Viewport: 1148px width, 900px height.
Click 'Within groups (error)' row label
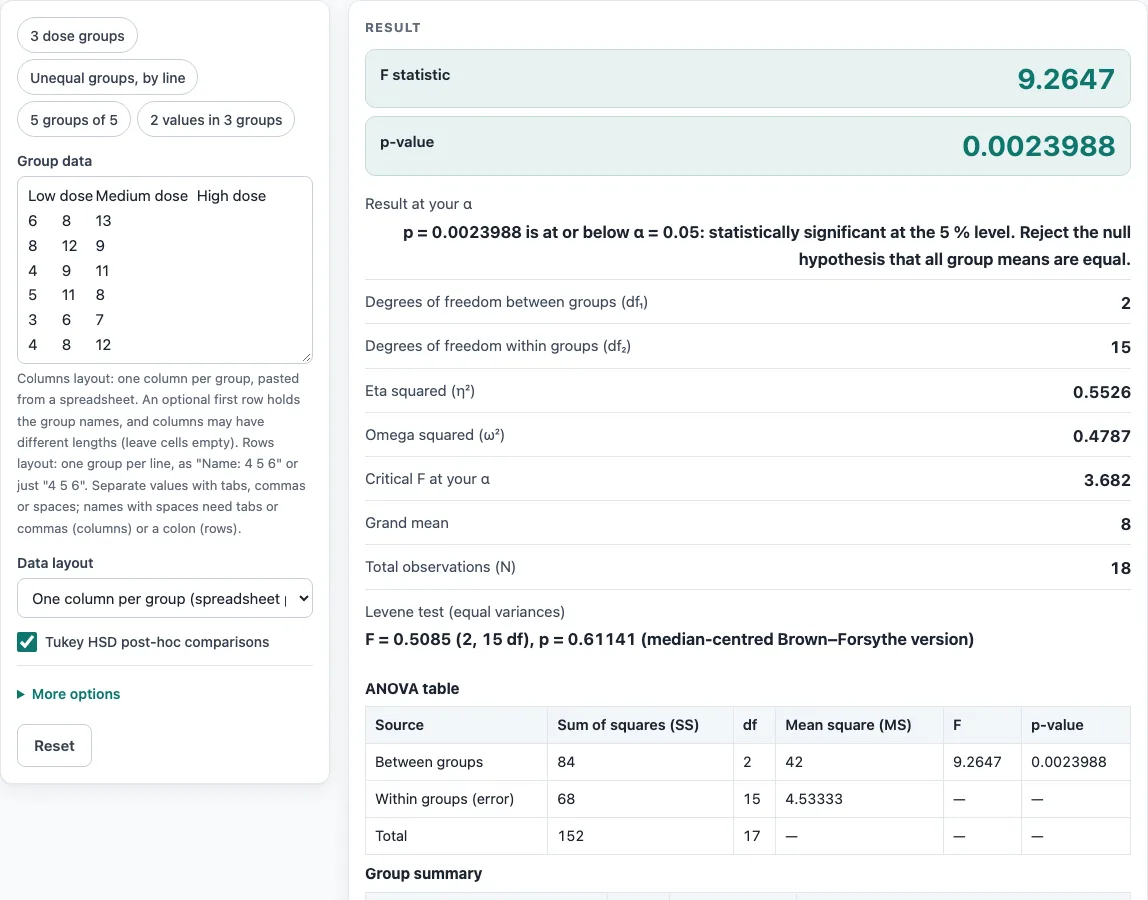click(x=444, y=799)
